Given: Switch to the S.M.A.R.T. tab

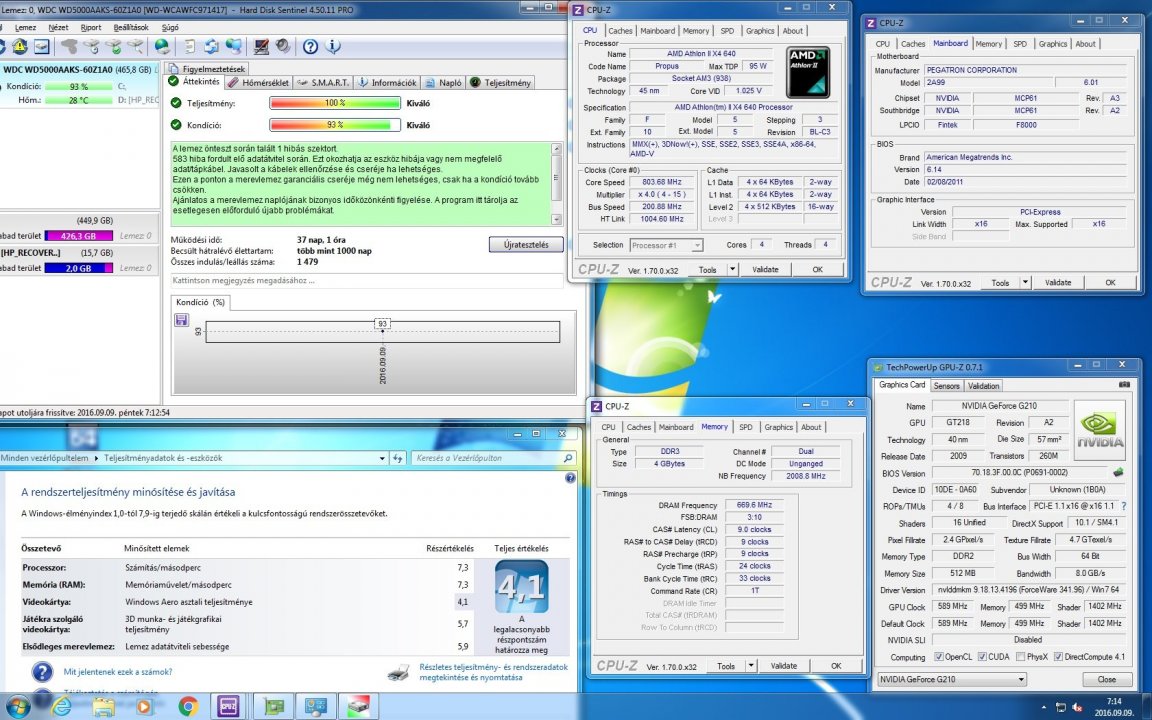Looking at the screenshot, I should (323, 83).
